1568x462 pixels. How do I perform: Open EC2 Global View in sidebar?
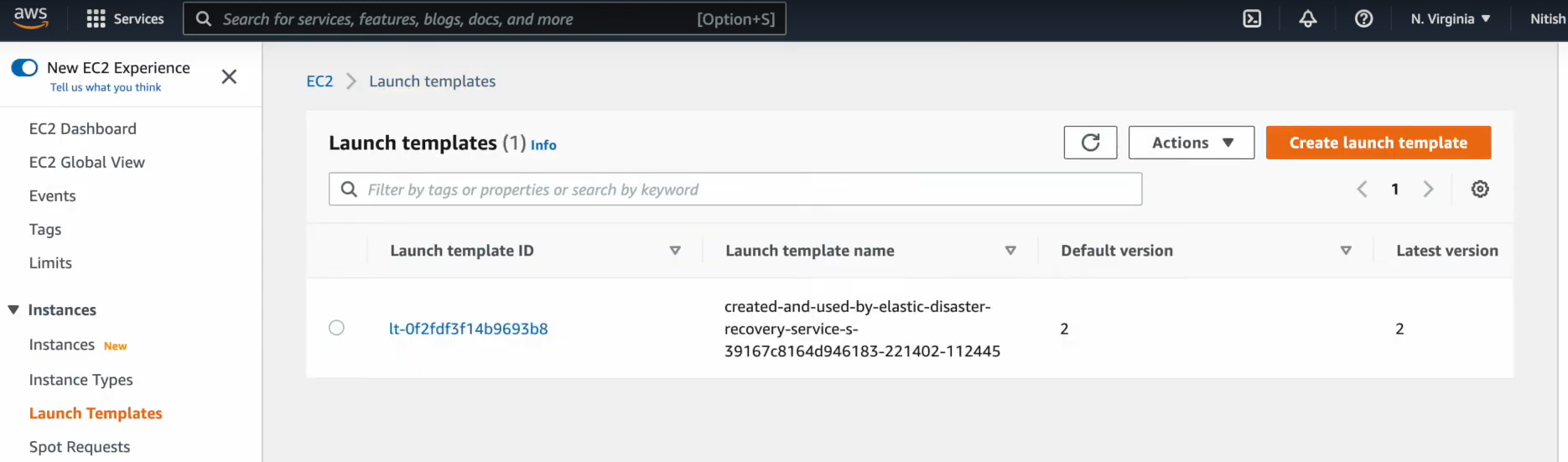87,163
